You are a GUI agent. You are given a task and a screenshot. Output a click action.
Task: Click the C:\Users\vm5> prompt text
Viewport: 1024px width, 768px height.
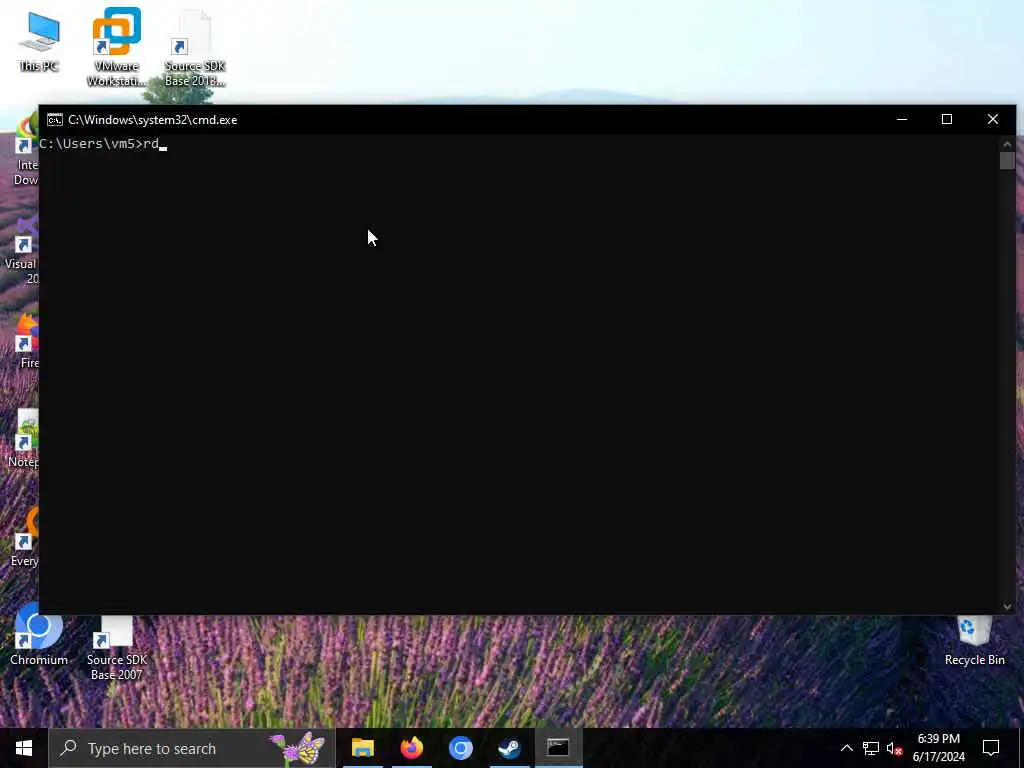pyautogui.click(x=91, y=144)
